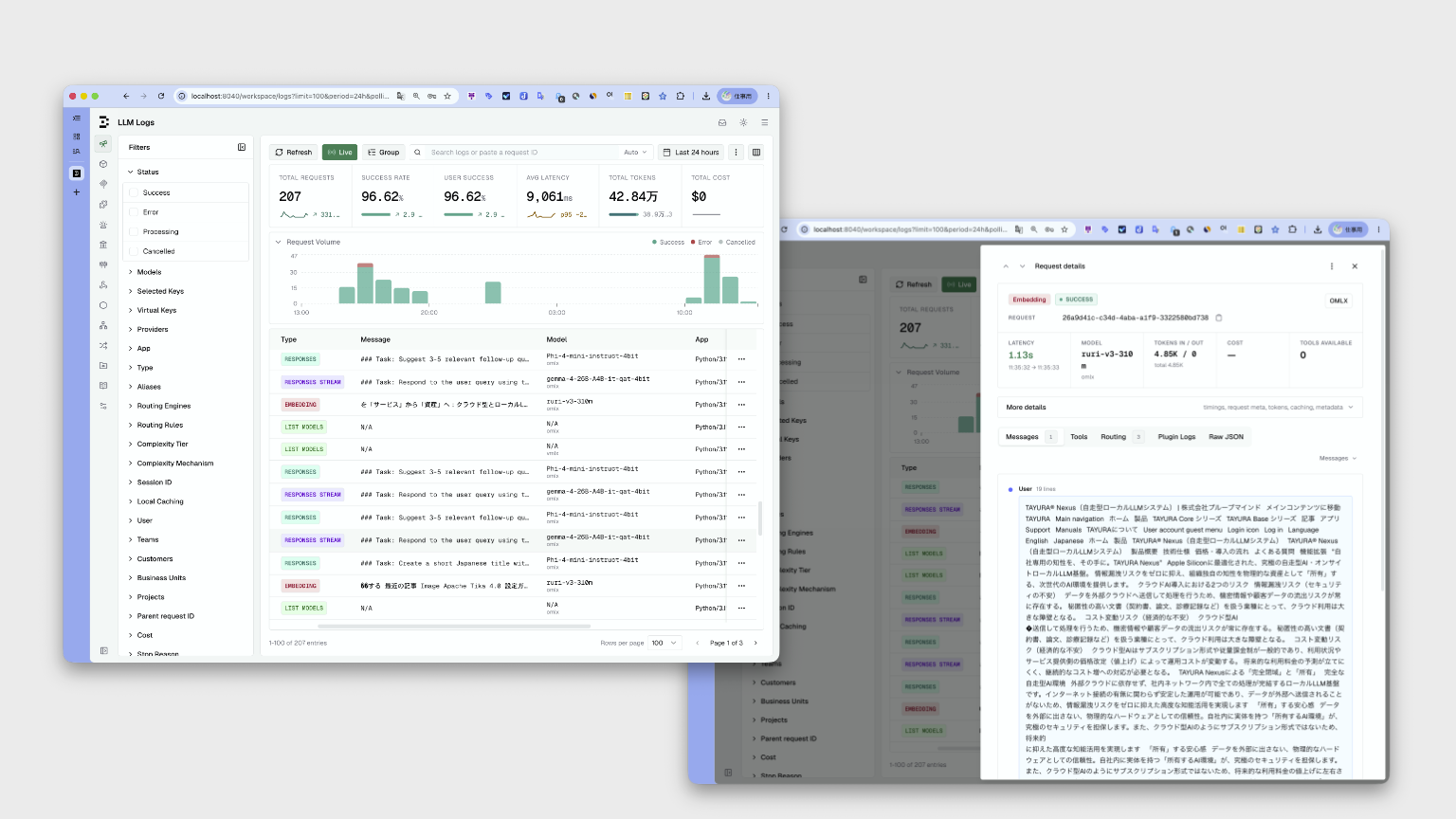
Task: Expand the Models filter section
Action: (x=145, y=272)
